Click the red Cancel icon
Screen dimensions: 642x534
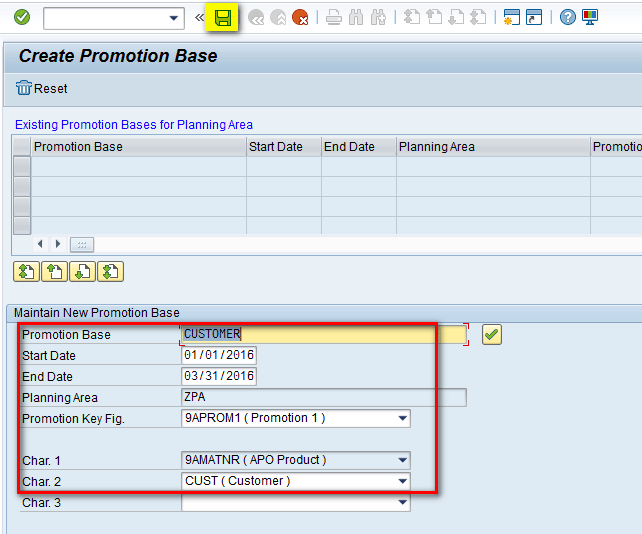click(x=299, y=18)
